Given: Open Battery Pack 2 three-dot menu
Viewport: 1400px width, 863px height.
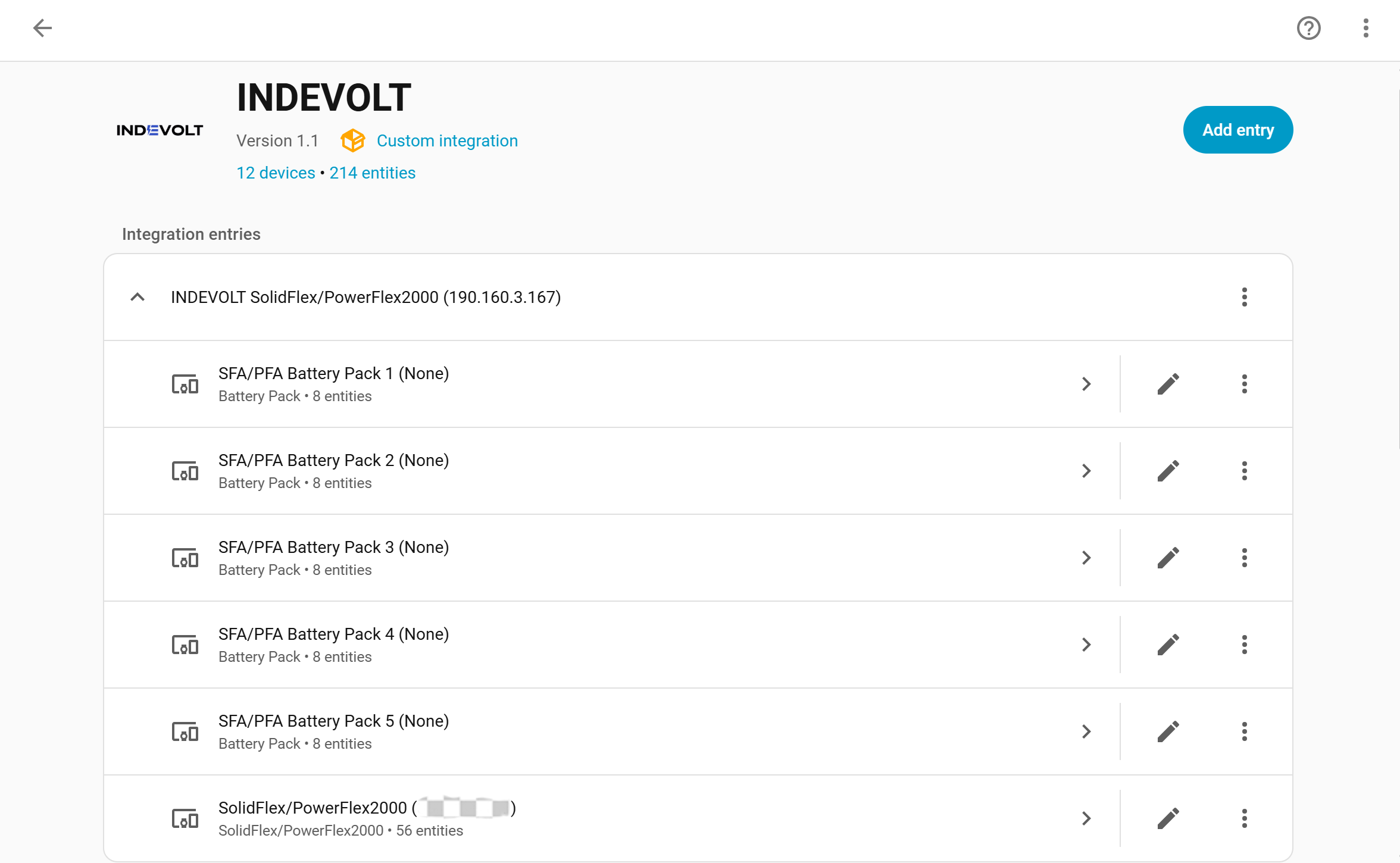Looking at the screenshot, I should (x=1244, y=471).
